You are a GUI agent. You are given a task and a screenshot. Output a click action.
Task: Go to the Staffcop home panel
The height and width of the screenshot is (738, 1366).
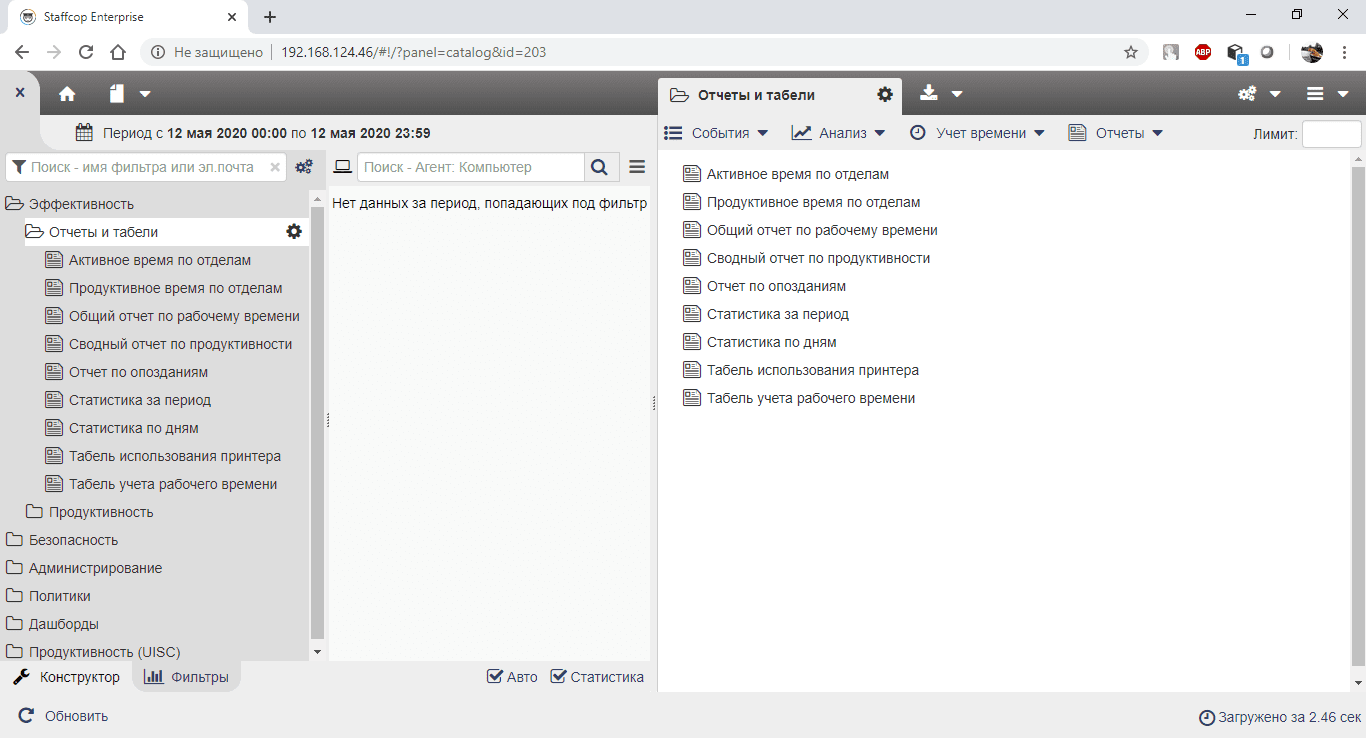[67, 94]
